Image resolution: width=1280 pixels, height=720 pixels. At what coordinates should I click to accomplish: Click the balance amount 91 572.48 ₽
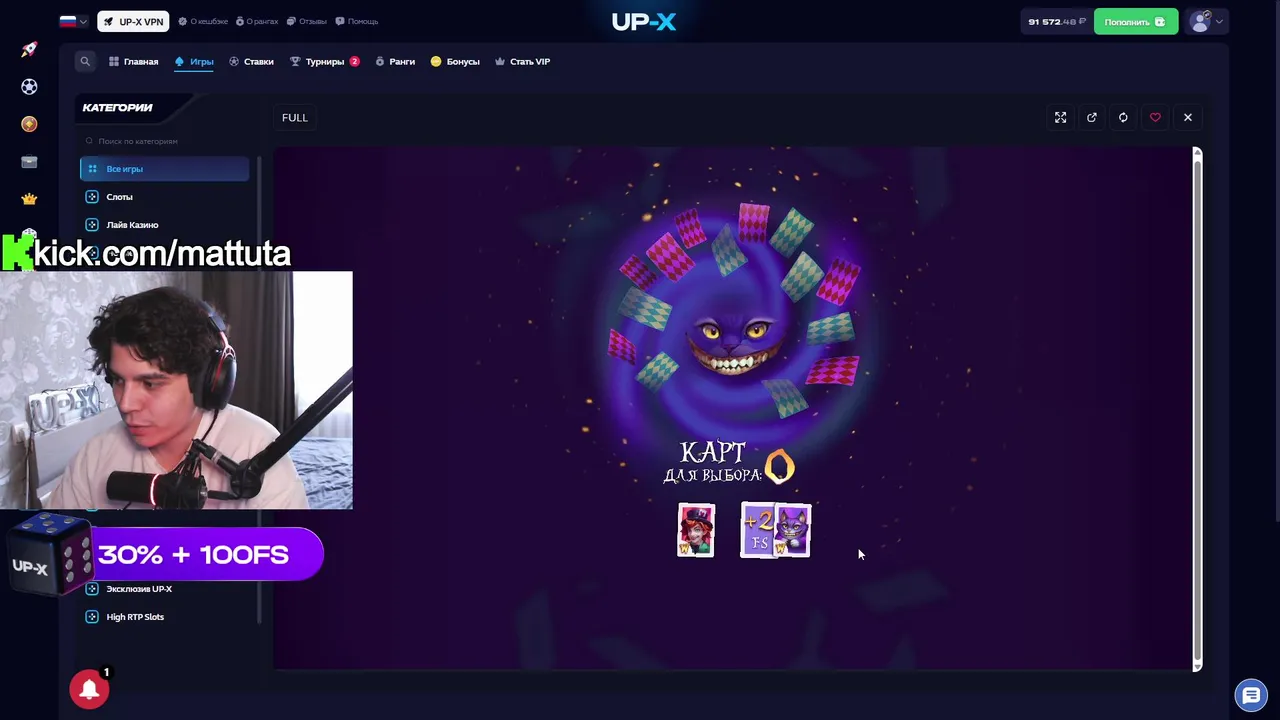1057,22
